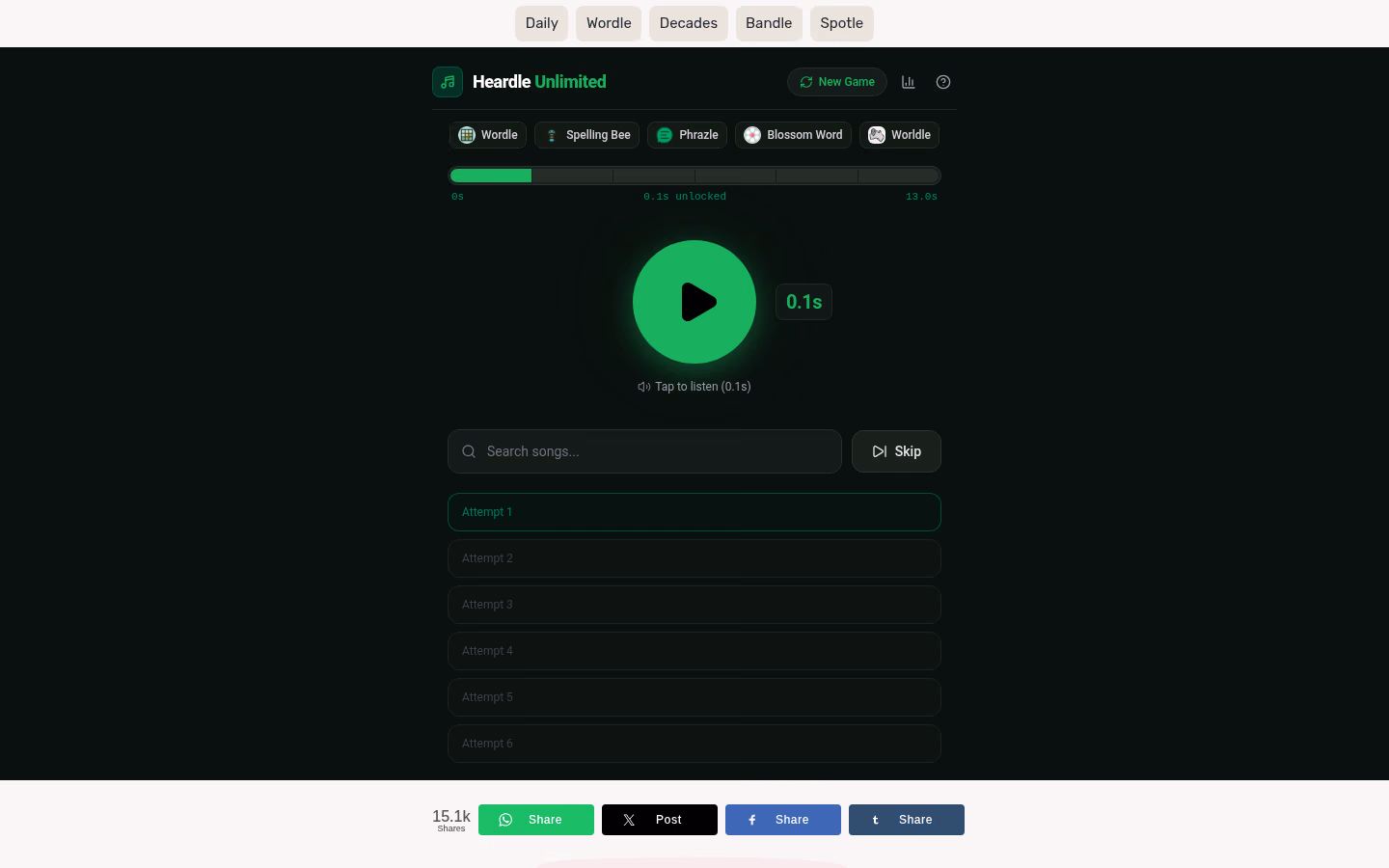1389x868 pixels.
Task: Click the Heardle Unlimited title
Action: 539,82
